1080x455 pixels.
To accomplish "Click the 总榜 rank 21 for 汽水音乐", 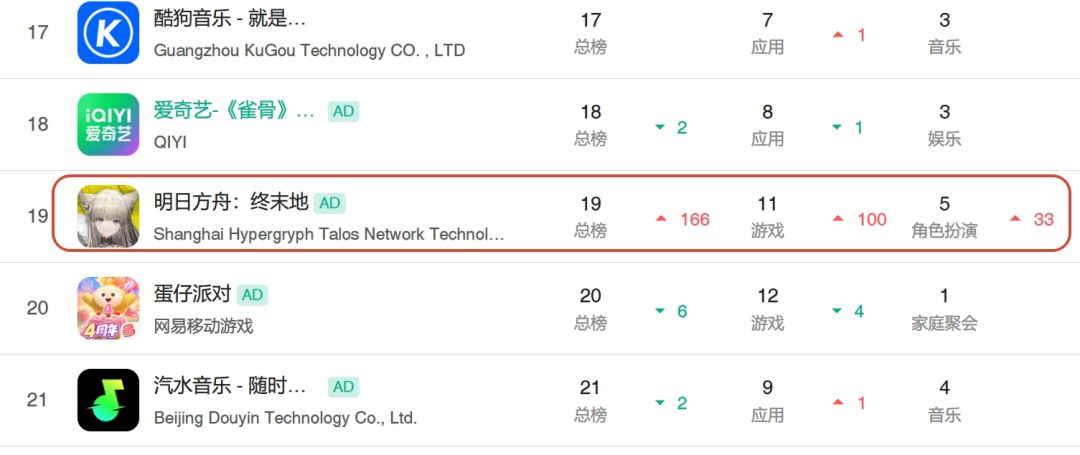I will click(x=590, y=400).
